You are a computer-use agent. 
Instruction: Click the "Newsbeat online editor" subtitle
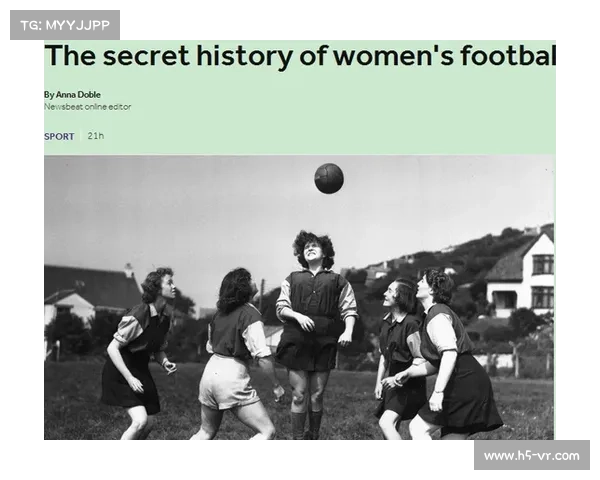(87, 107)
